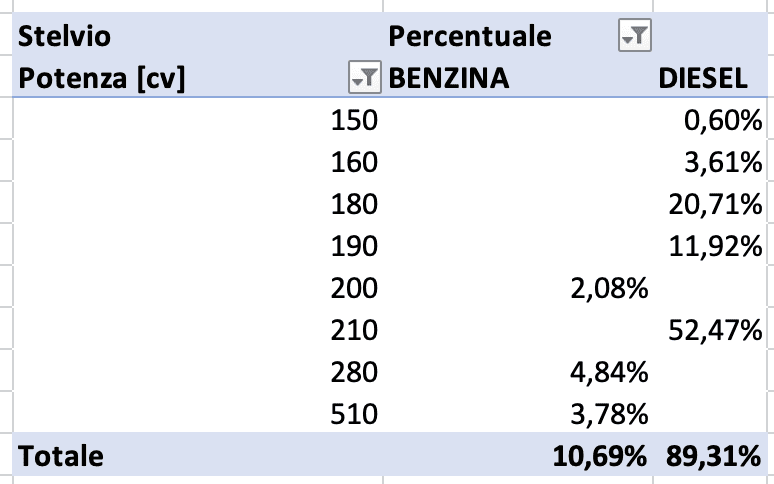
Task: Select the 52,47% diesel cell
Action: pyautogui.click(x=714, y=331)
